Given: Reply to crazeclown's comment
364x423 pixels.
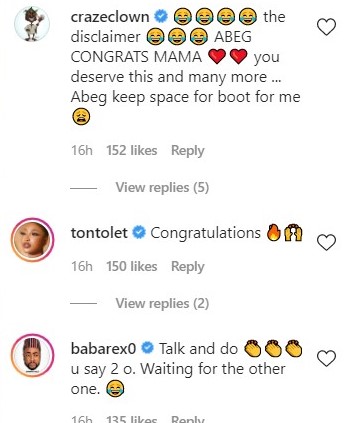Looking at the screenshot, I should coord(188,151).
